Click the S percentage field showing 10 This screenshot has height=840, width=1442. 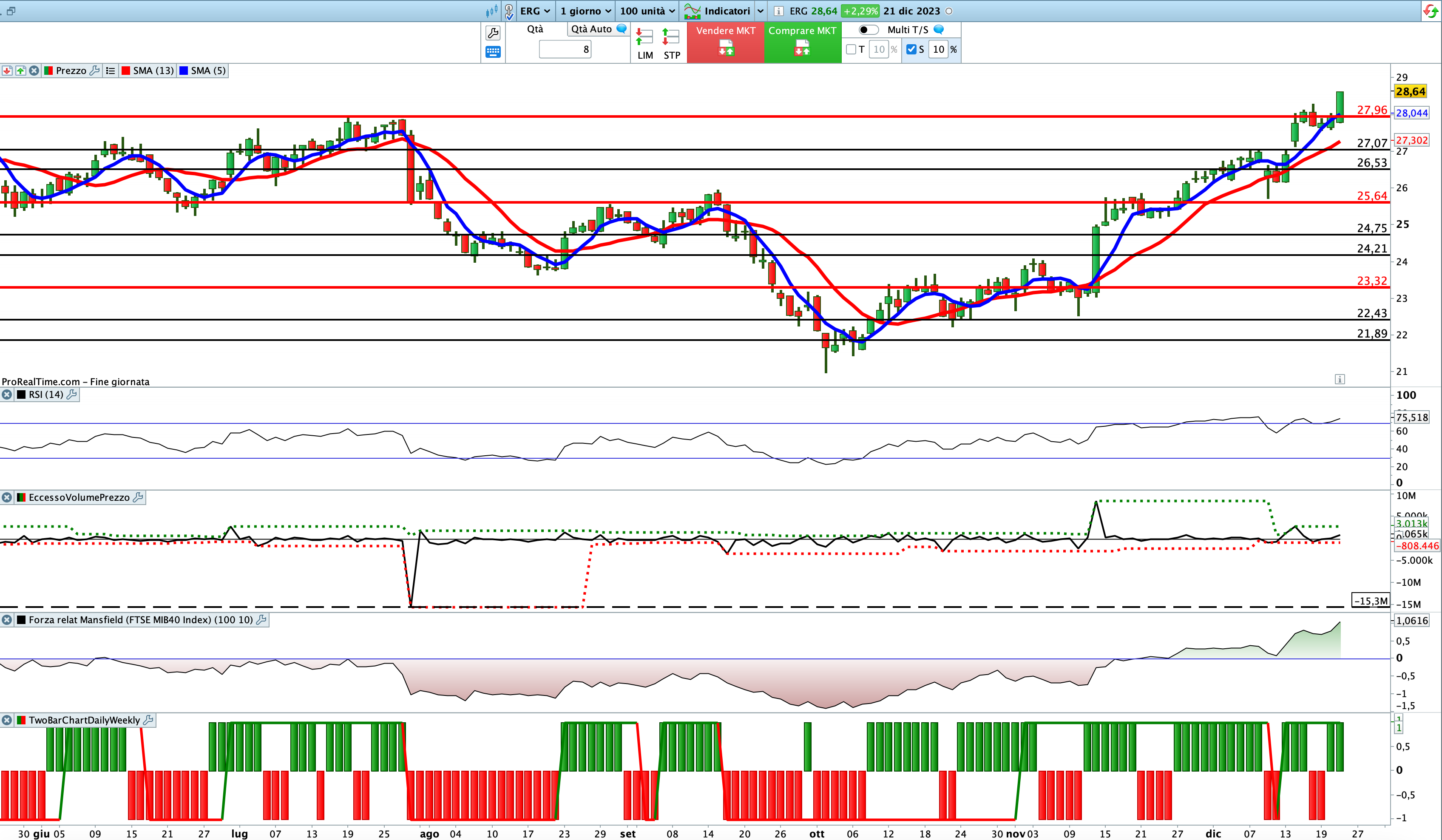click(x=938, y=49)
